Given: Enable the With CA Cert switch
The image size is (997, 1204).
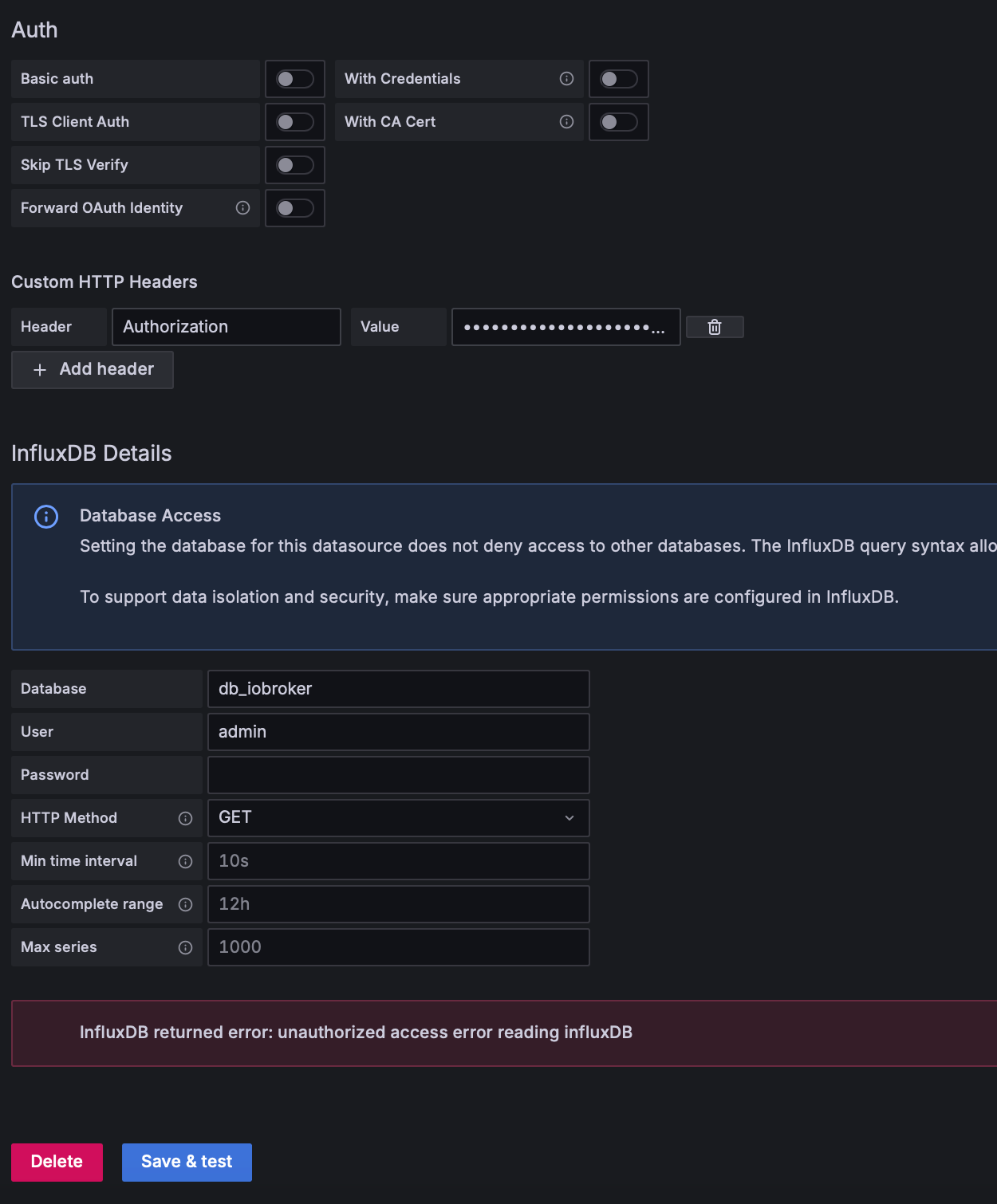Looking at the screenshot, I should [618, 122].
